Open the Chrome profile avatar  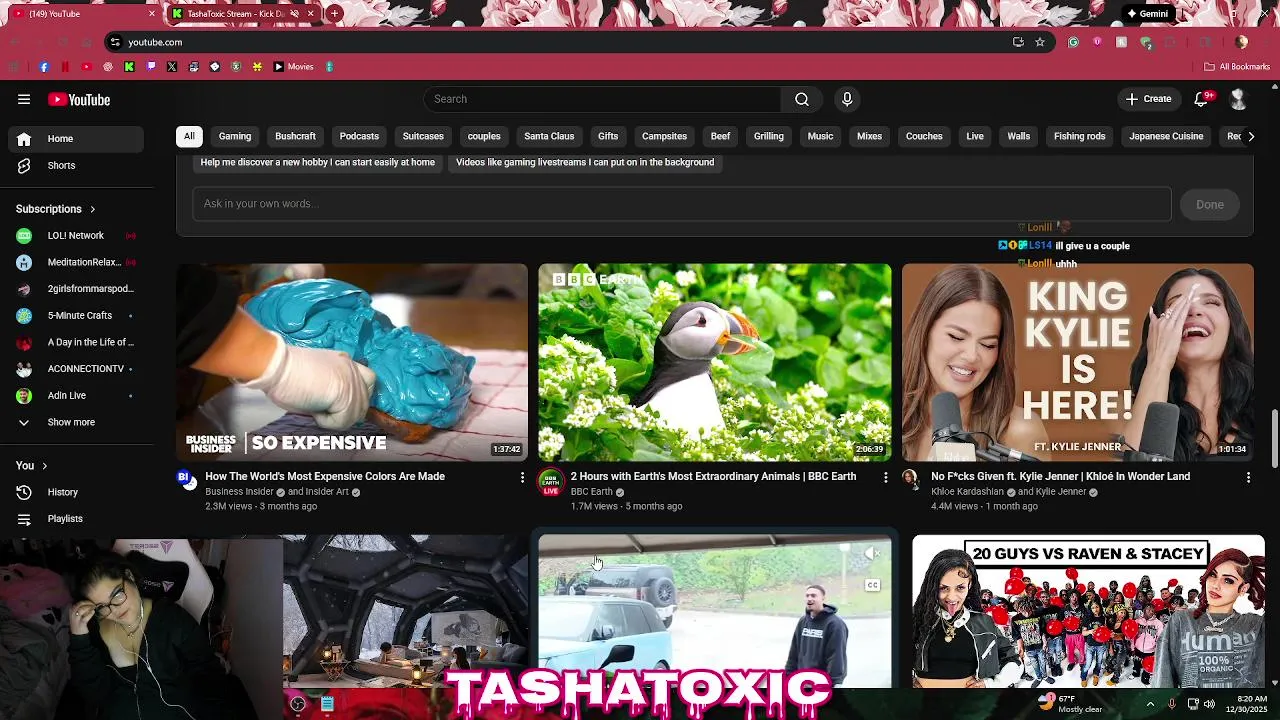[x=1241, y=42]
